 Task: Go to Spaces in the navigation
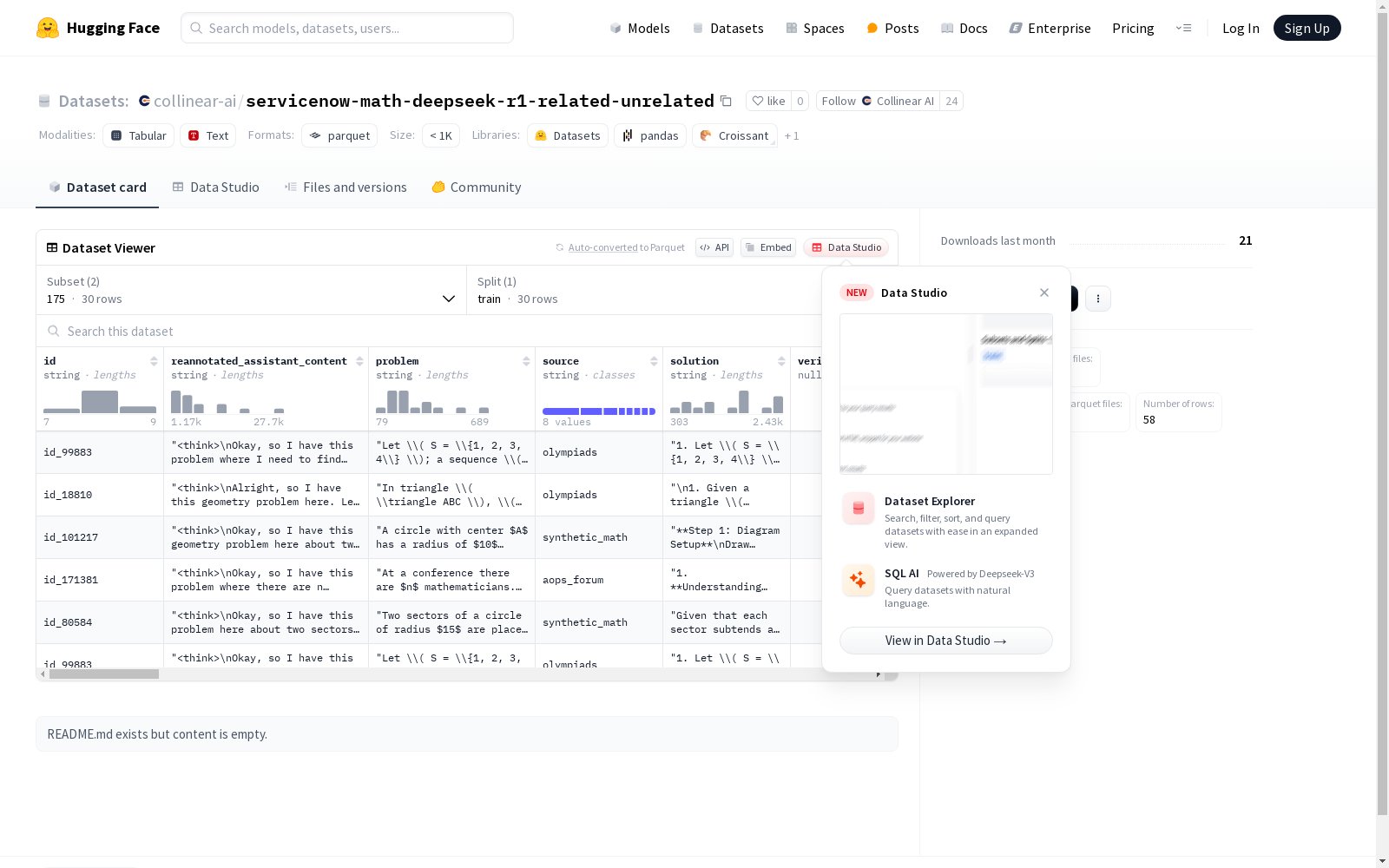coord(815,28)
